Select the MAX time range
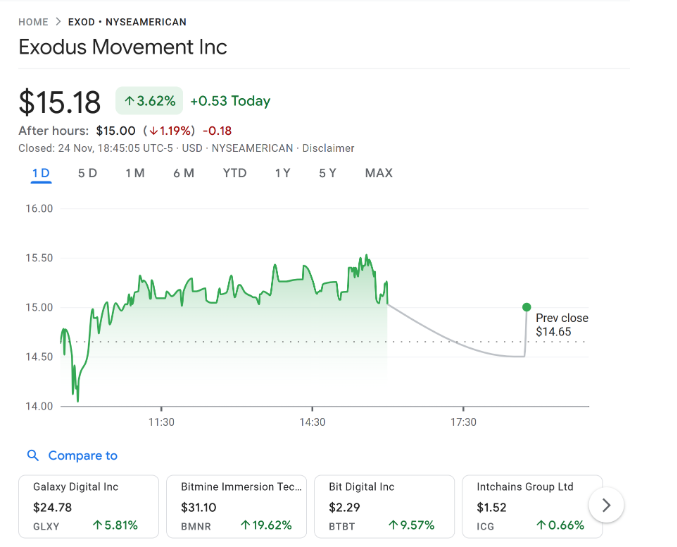This screenshot has height=547, width=677. 379,173
